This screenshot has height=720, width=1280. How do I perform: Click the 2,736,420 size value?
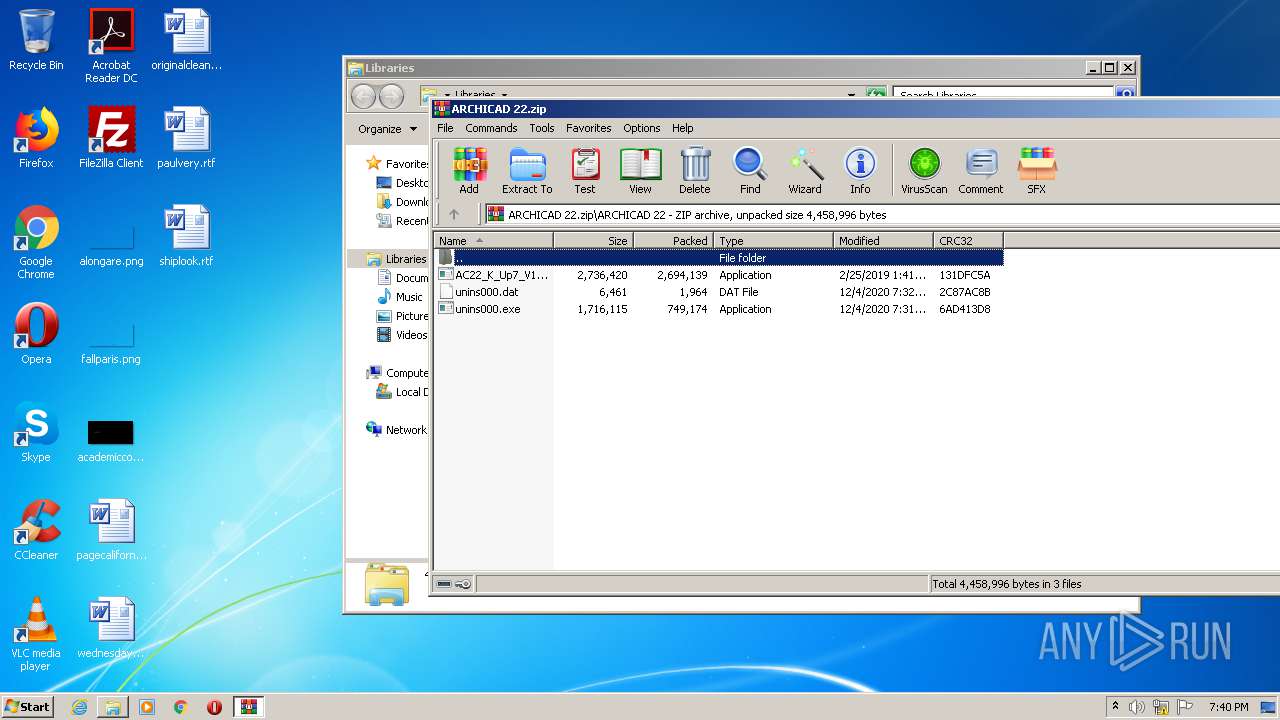[602, 275]
